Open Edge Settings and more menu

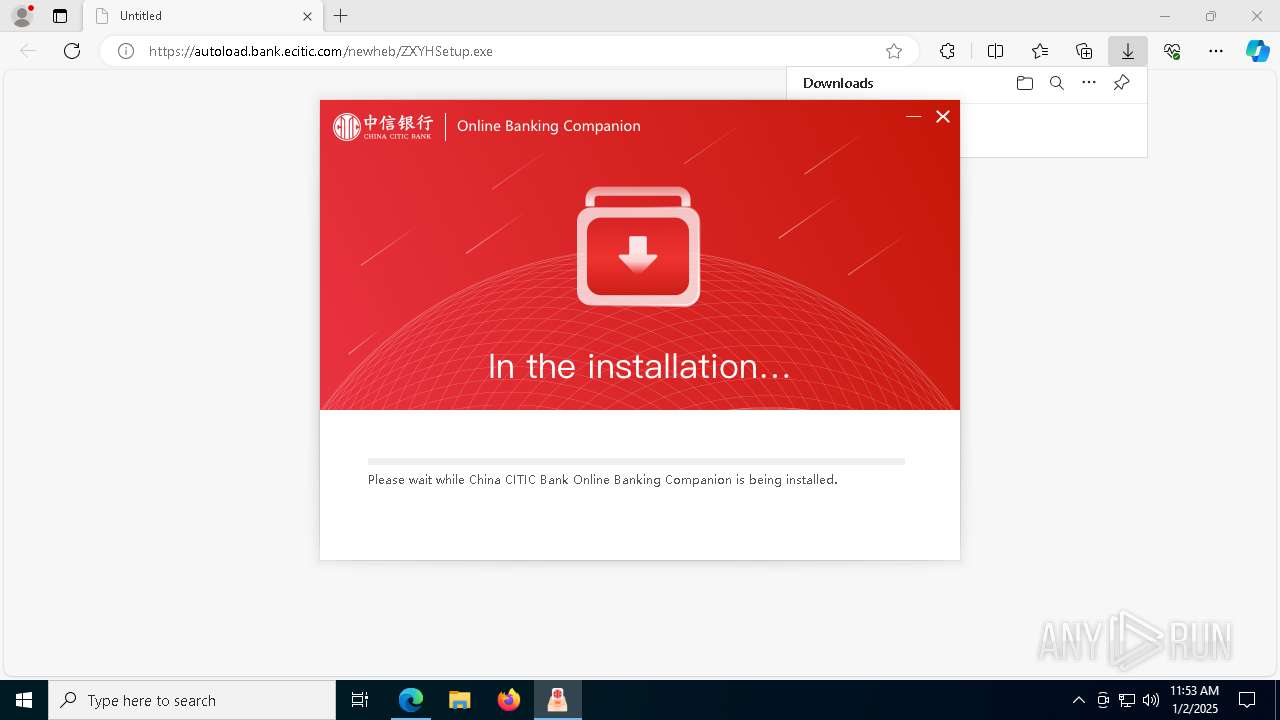pyautogui.click(x=1216, y=51)
